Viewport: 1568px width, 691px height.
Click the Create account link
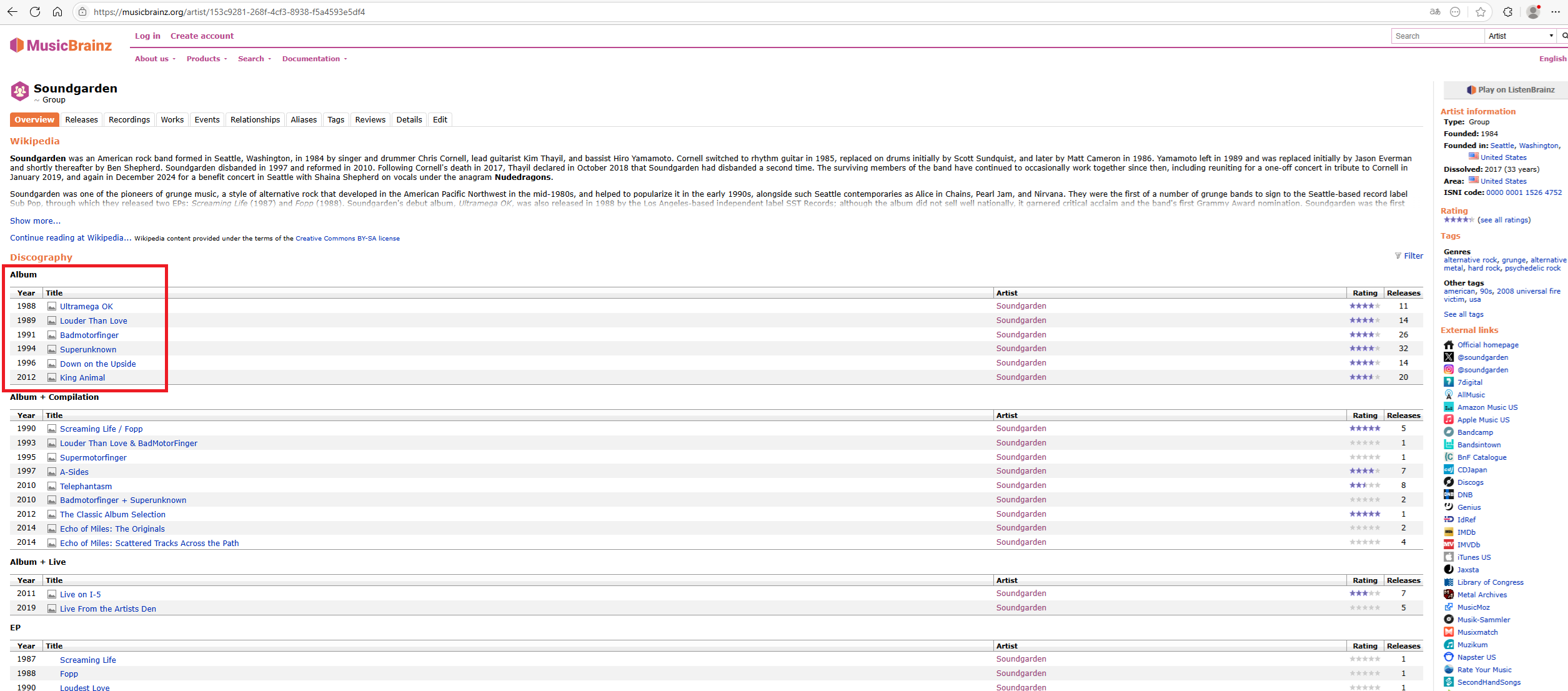(202, 36)
